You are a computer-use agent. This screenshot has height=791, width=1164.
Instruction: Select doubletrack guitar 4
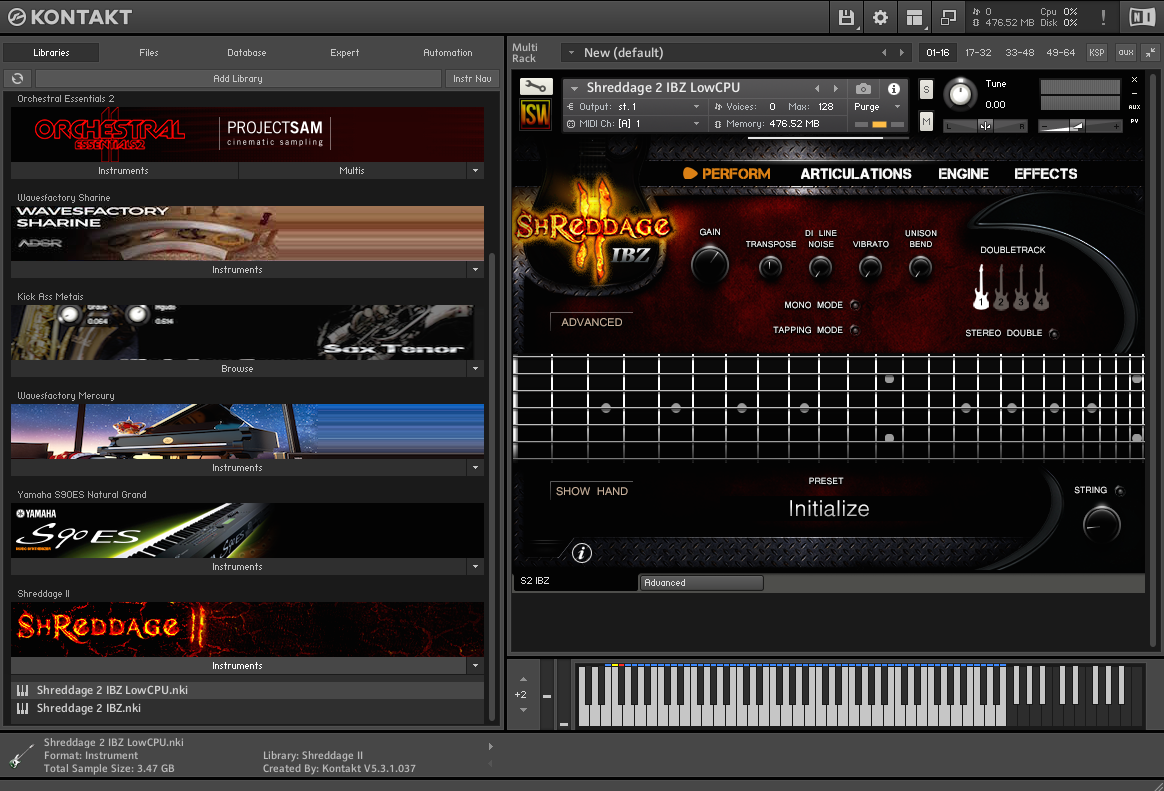point(1041,288)
